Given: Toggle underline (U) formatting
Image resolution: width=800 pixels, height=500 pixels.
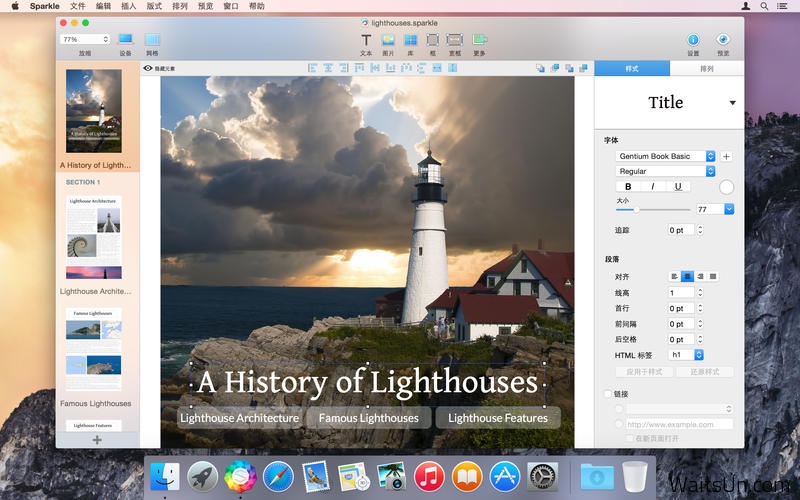Looking at the screenshot, I should [678, 187].
